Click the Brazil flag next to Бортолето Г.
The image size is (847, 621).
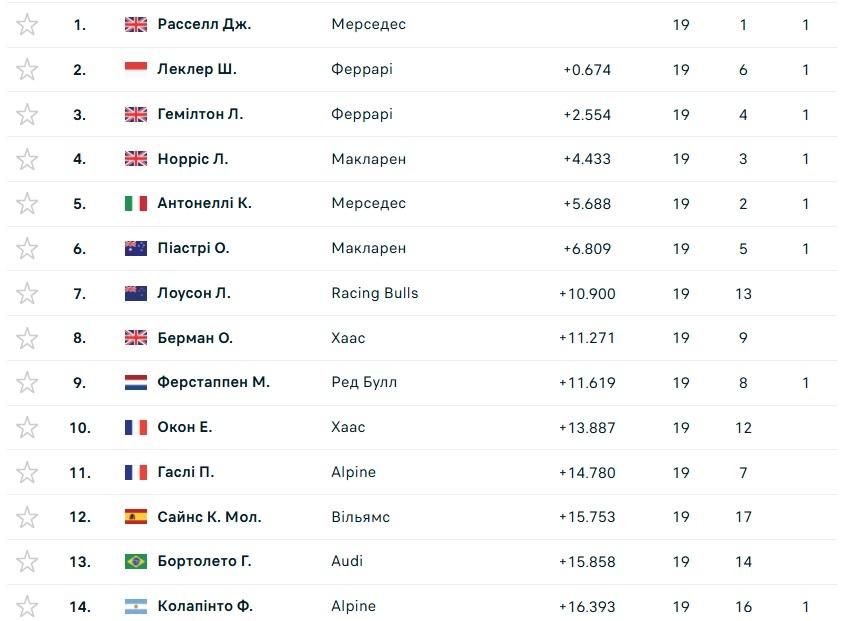click(136, 562)
